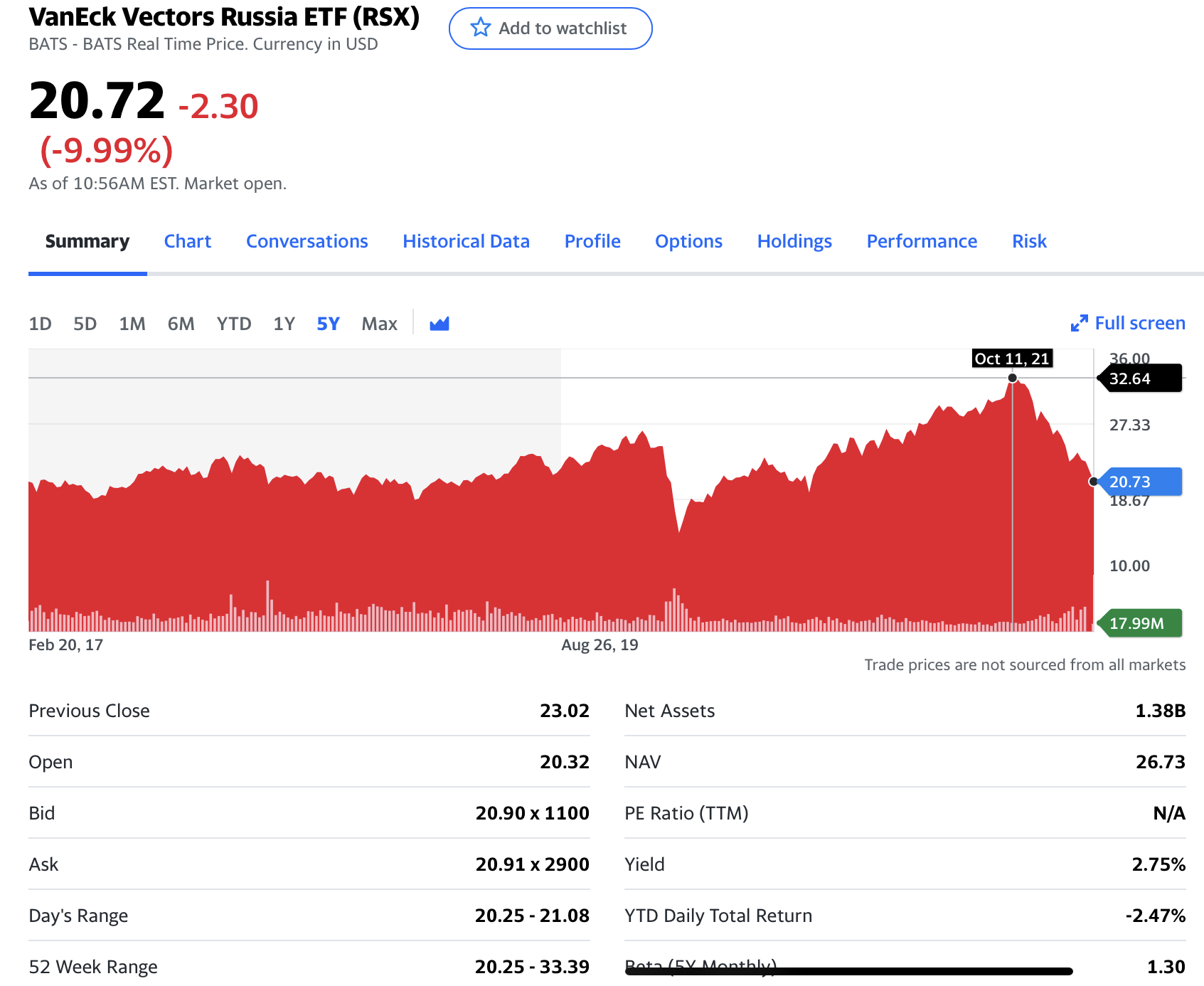
Task: Click the trade prices disclaimer text
Action: (1025, 664)
